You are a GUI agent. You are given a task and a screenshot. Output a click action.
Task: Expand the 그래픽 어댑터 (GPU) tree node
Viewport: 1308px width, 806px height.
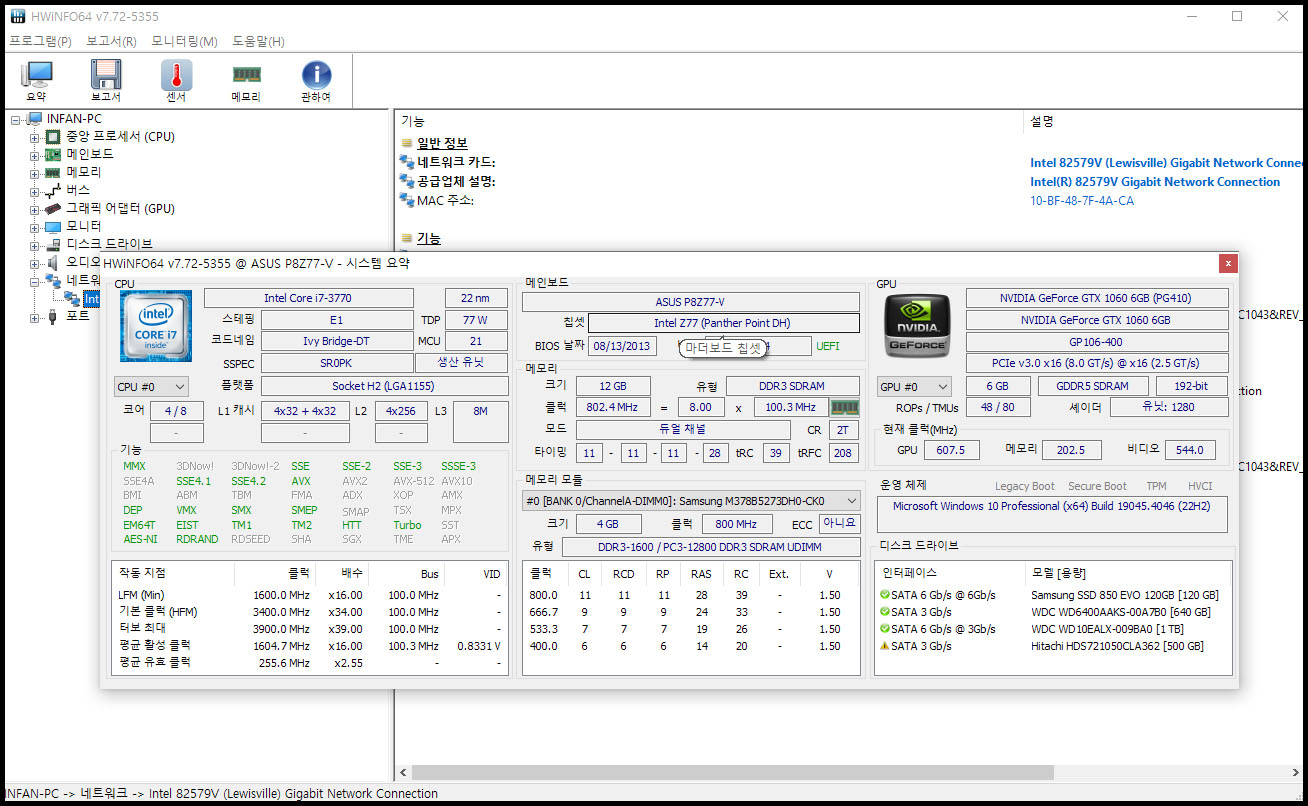pos(35,209)
